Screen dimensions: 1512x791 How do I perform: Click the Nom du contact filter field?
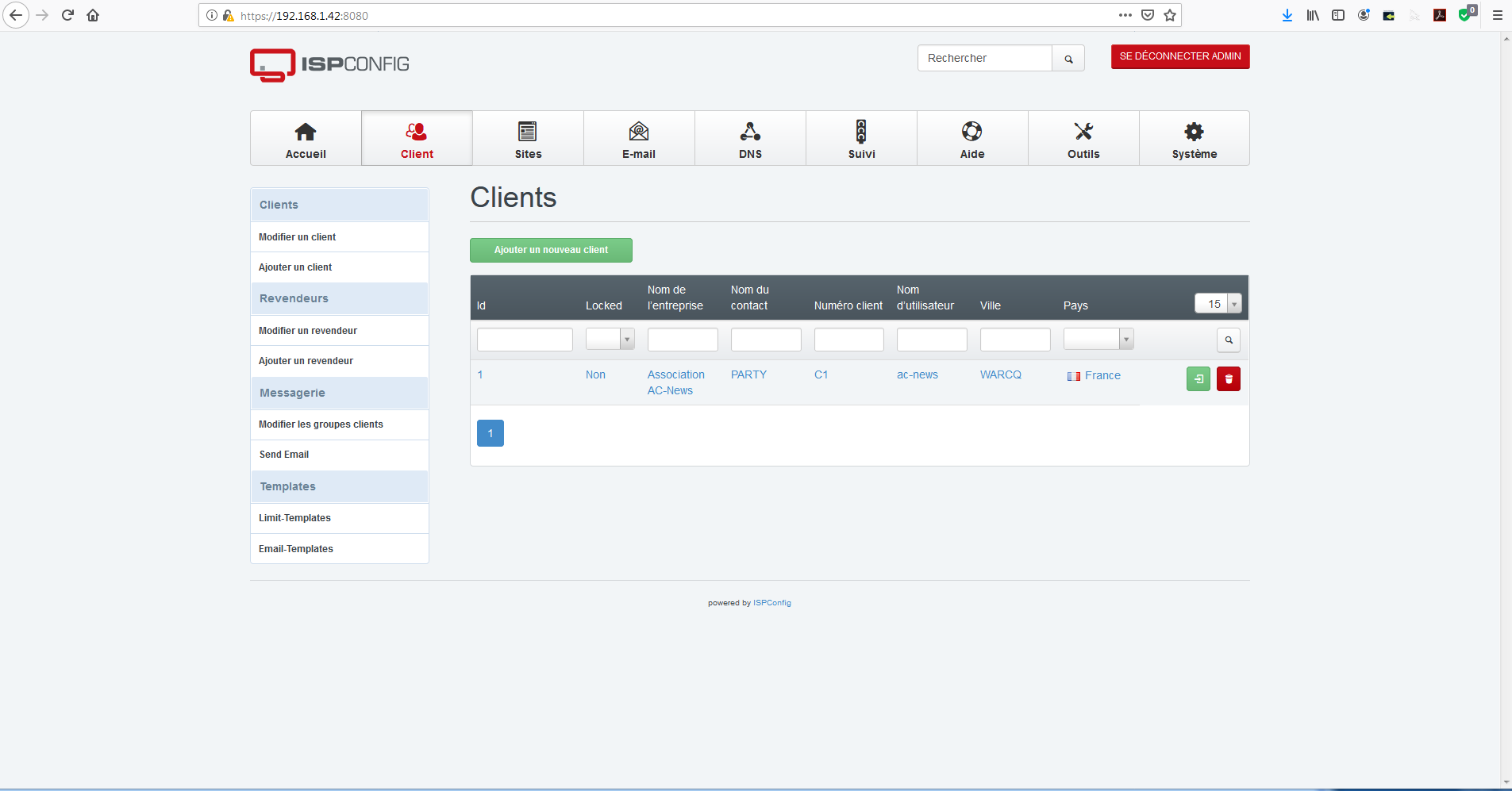(x=766, y=340)
